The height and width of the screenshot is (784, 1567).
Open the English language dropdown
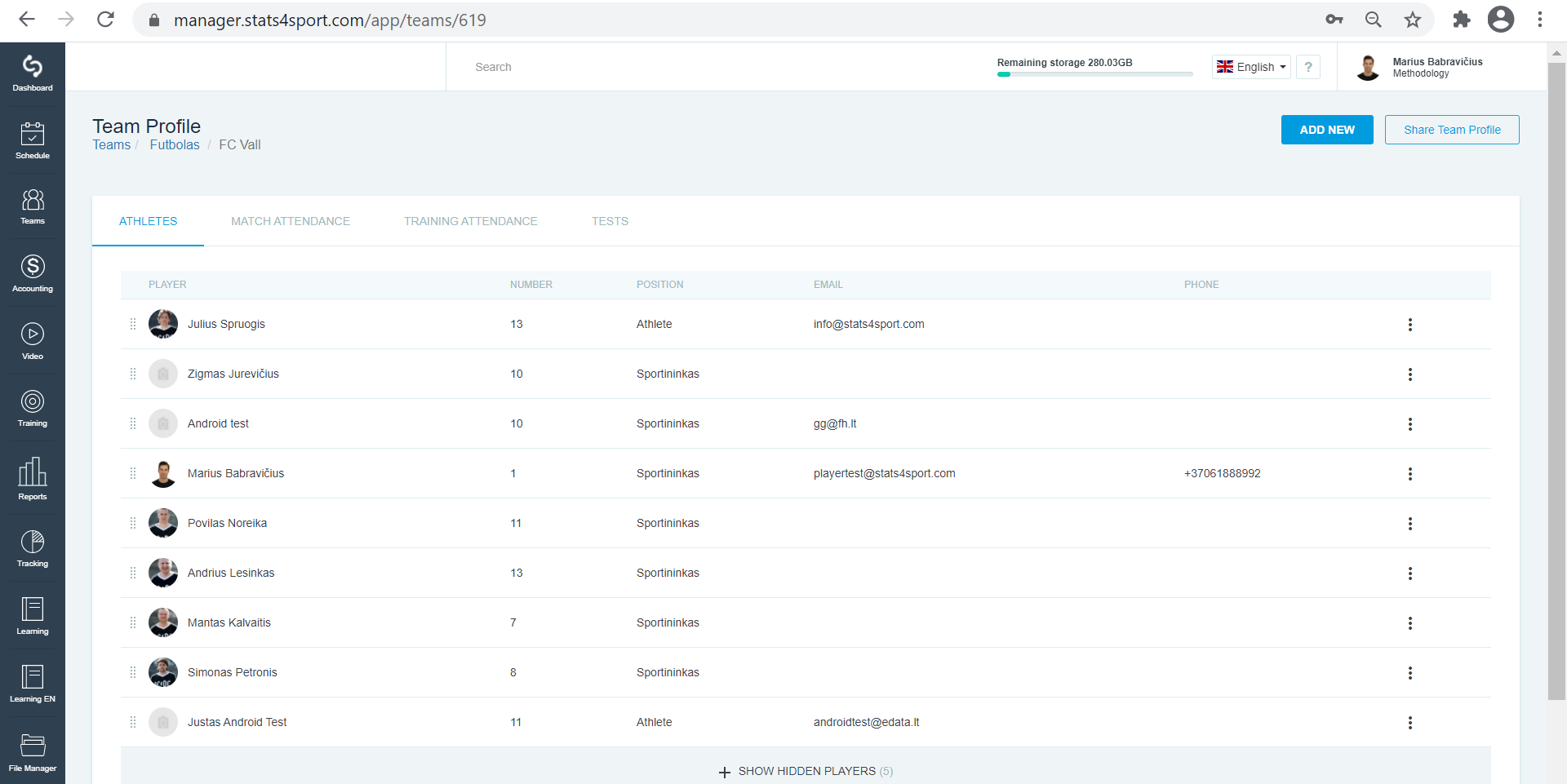(1251, 67)
